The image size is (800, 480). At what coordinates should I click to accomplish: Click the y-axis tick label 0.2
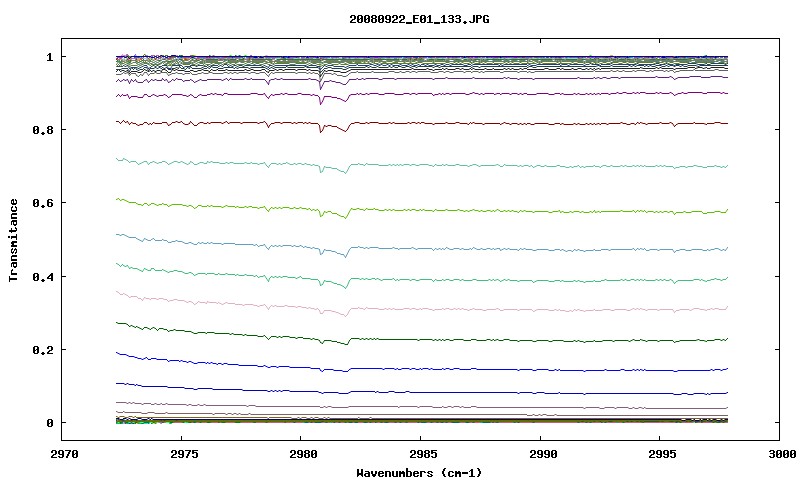(43, 350)
